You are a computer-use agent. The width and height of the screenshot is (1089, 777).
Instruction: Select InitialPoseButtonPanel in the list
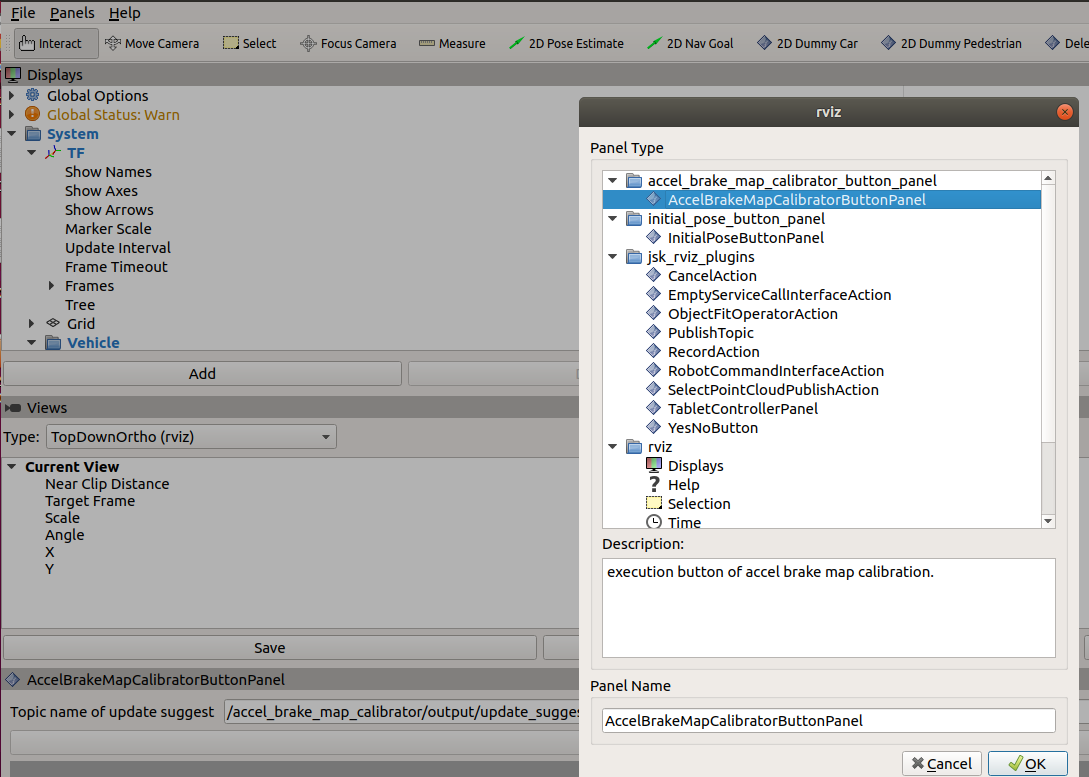(746, 238)
